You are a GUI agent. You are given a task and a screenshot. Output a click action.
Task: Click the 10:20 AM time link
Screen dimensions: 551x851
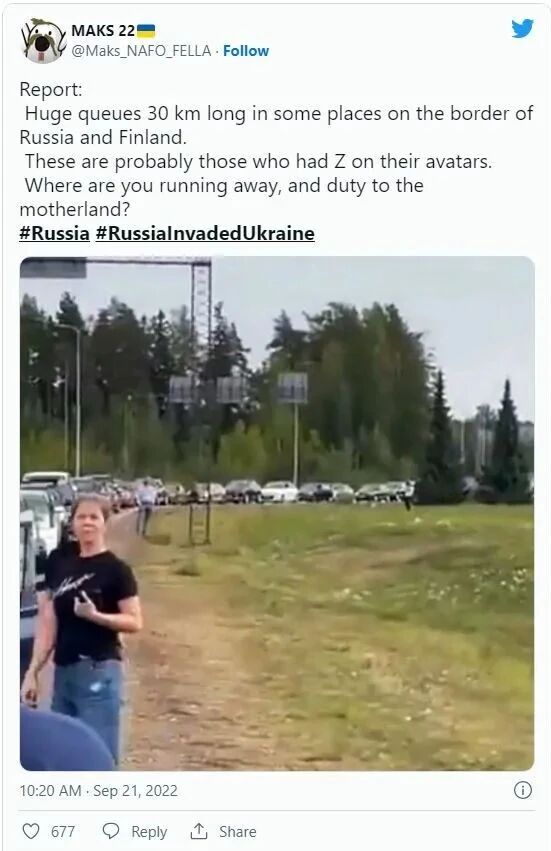point(50,791)
